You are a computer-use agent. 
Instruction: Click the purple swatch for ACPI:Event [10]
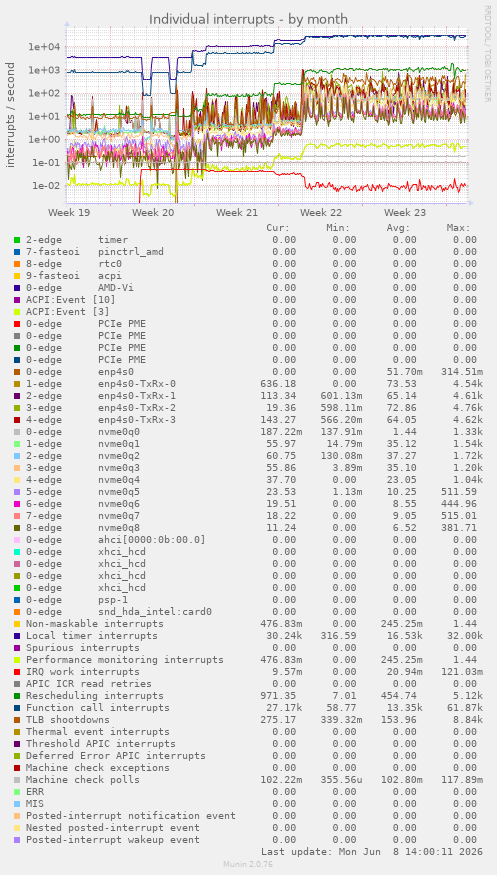[x=17, y=300]
